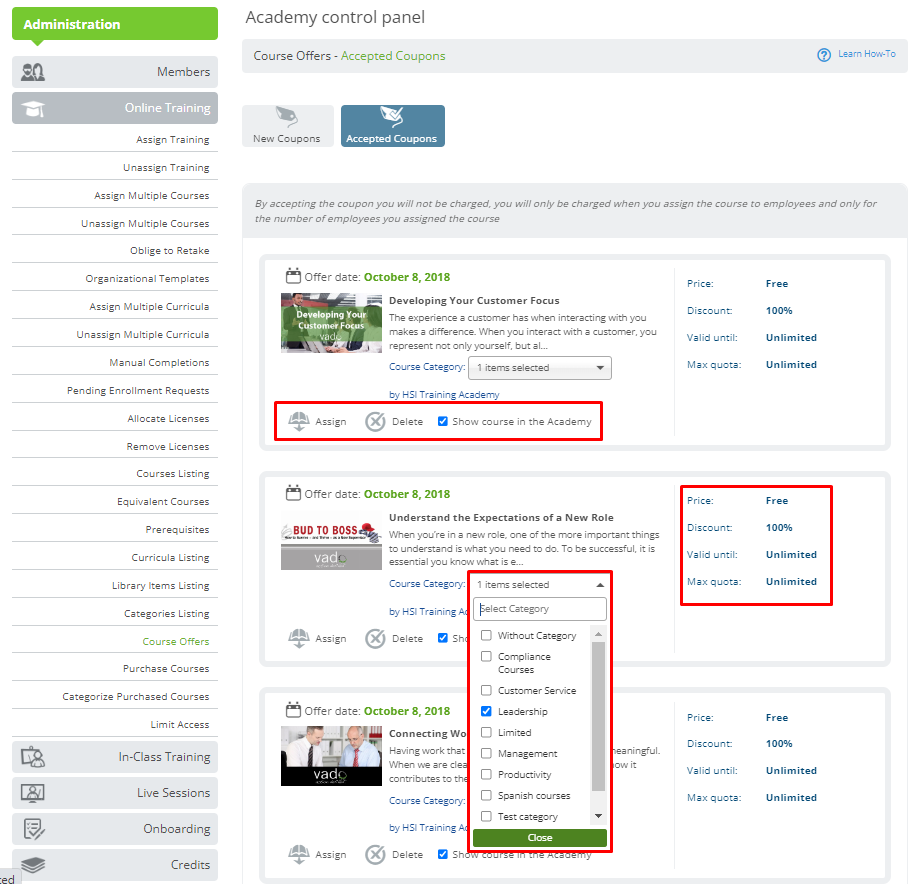Open Limit Access menu item
911x884 pixels.
point(180,724)
